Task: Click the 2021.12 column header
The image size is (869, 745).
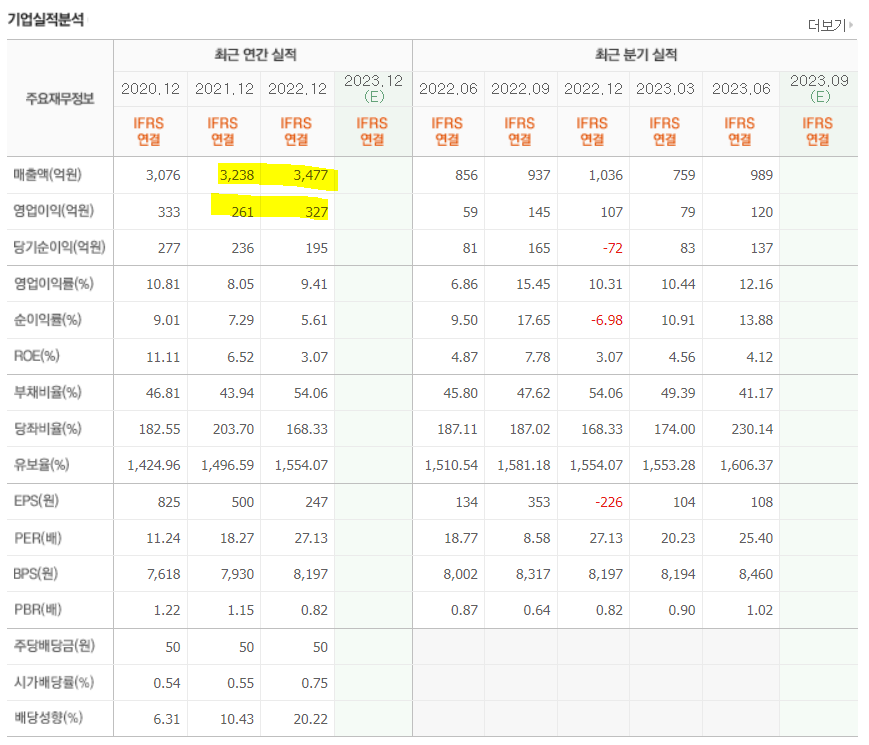Action: [x=224, y=89]
